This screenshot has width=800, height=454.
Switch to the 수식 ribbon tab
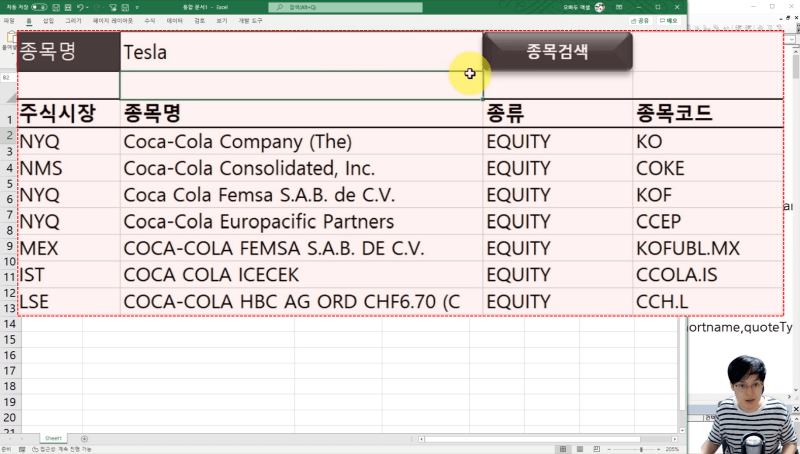click(149, 20)
